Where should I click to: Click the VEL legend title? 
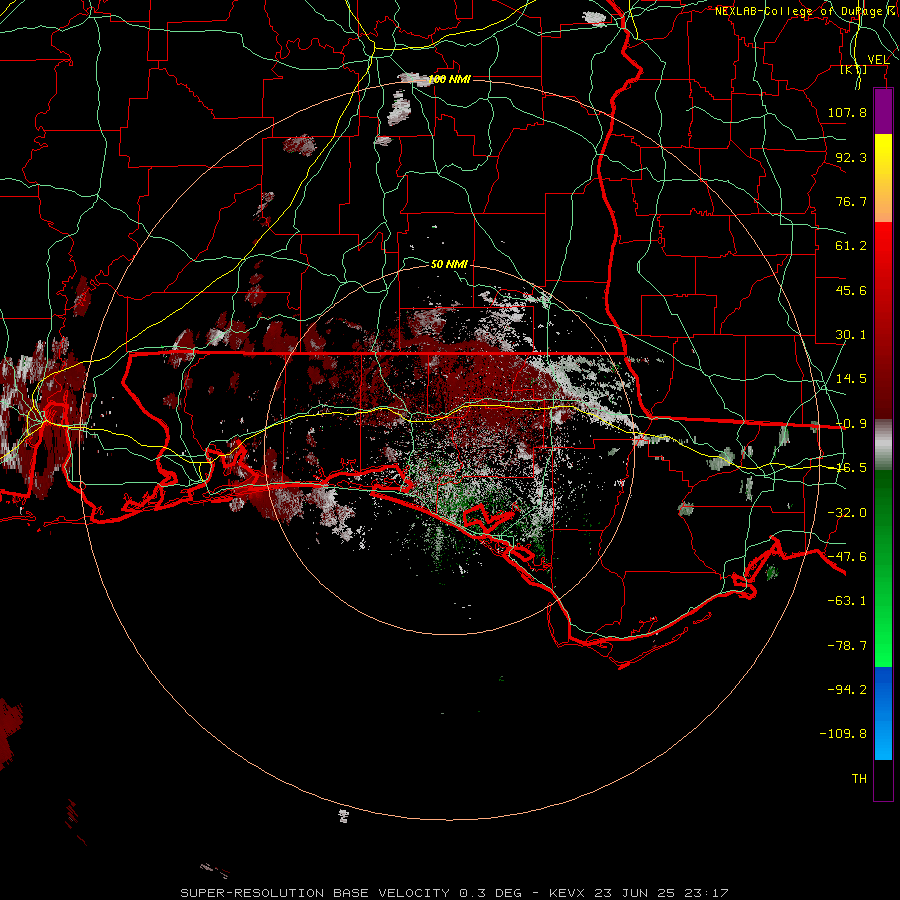click(878, 59)
